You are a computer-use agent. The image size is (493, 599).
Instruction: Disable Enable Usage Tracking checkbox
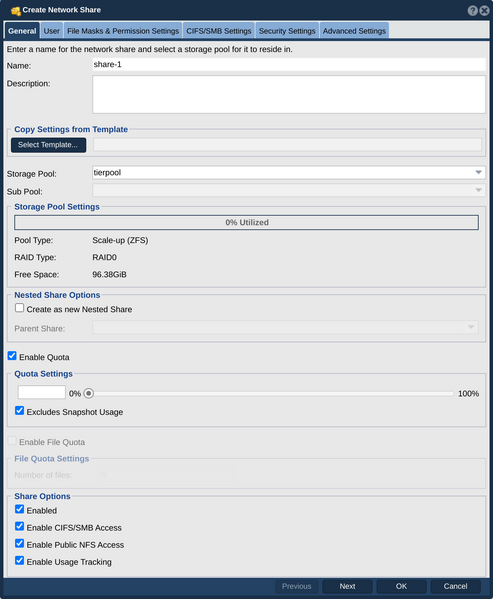pos(19,561)
